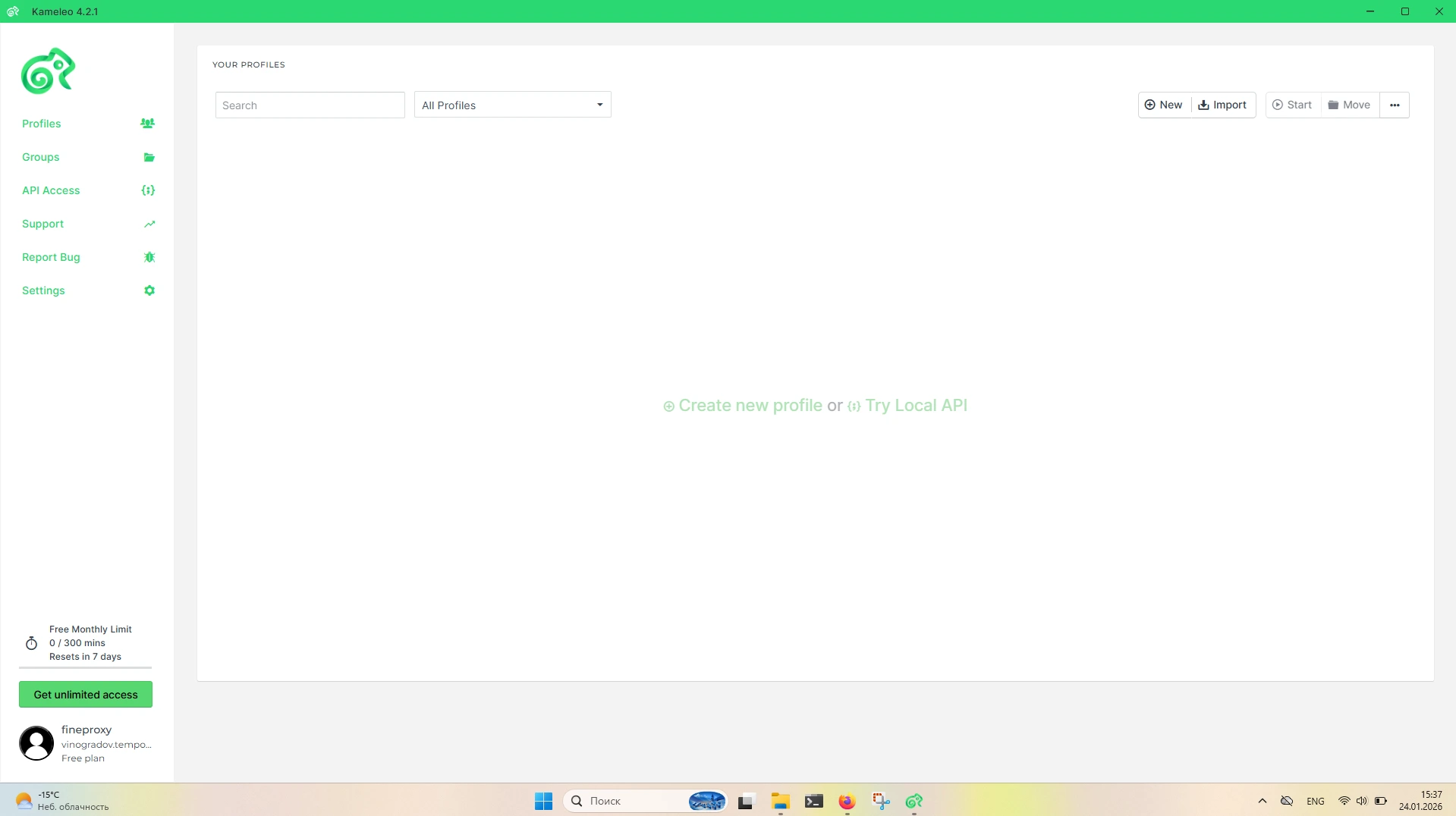Open the Profiles section in sidebar
This screenshot has height=816, width=1456.
pyautogui.click(x=41, y=124)
